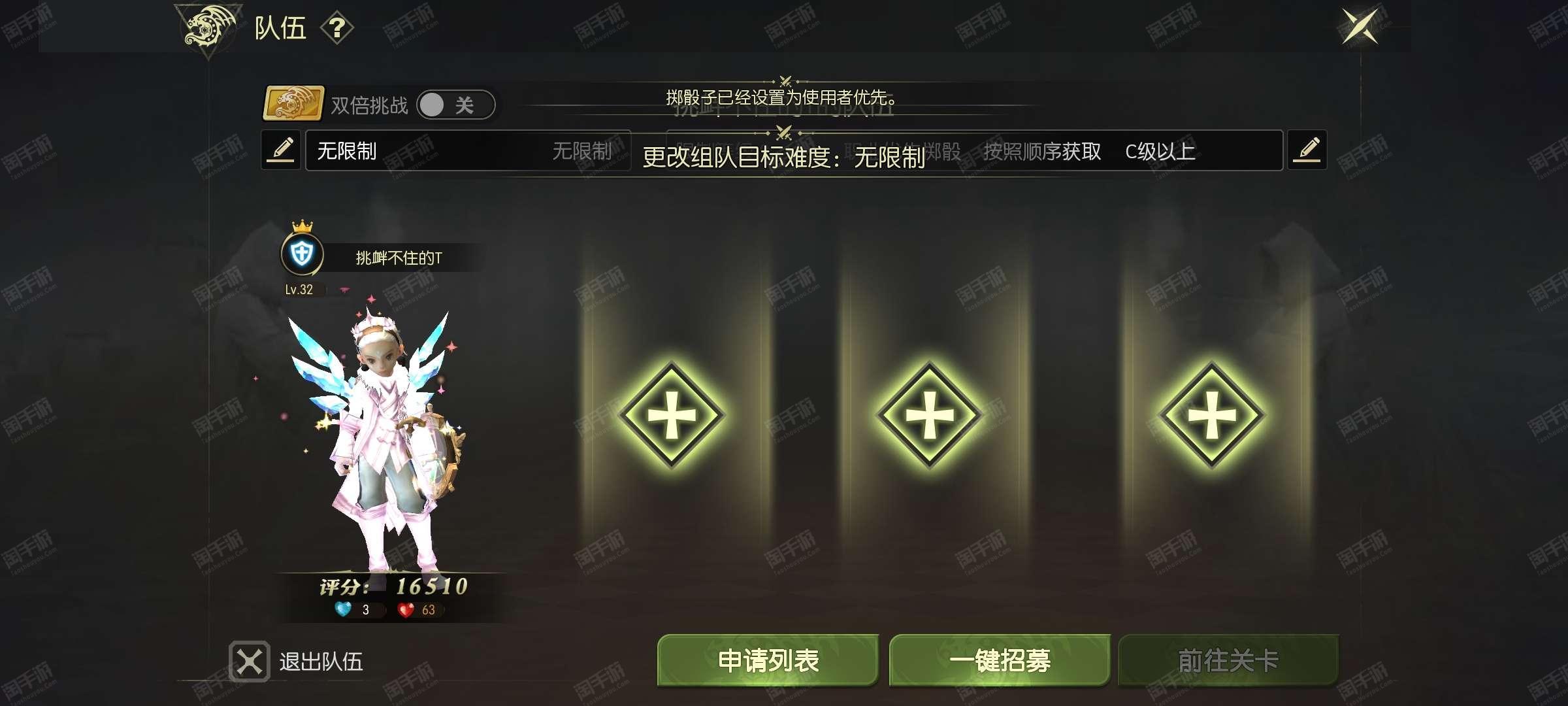Open the team help question mark icon
This screenshot has width=1568, height=706.
(x=336, y=28)
